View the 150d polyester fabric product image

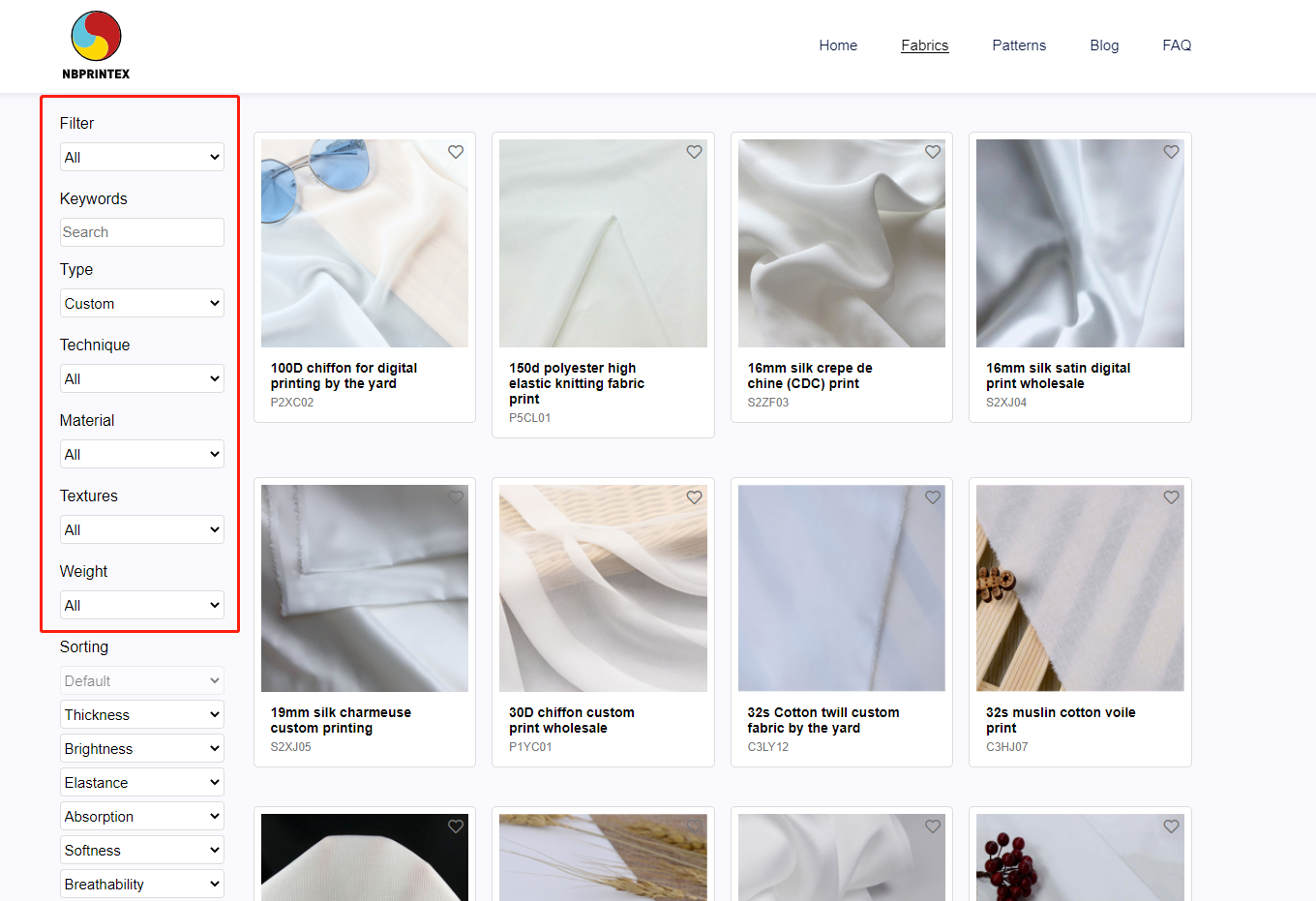(x=603, y=243)
